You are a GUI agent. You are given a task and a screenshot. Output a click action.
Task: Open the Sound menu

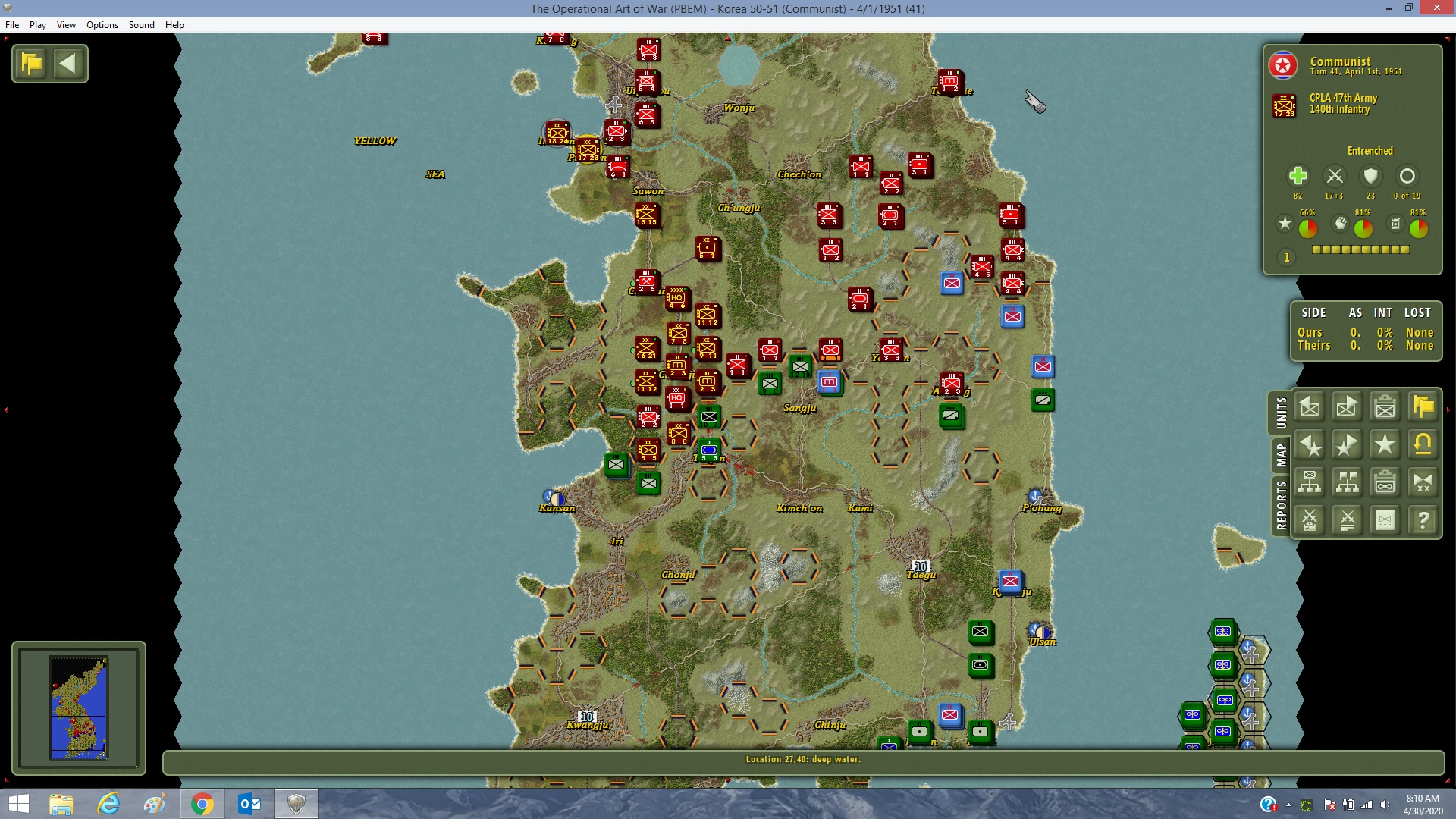point(142,25)
